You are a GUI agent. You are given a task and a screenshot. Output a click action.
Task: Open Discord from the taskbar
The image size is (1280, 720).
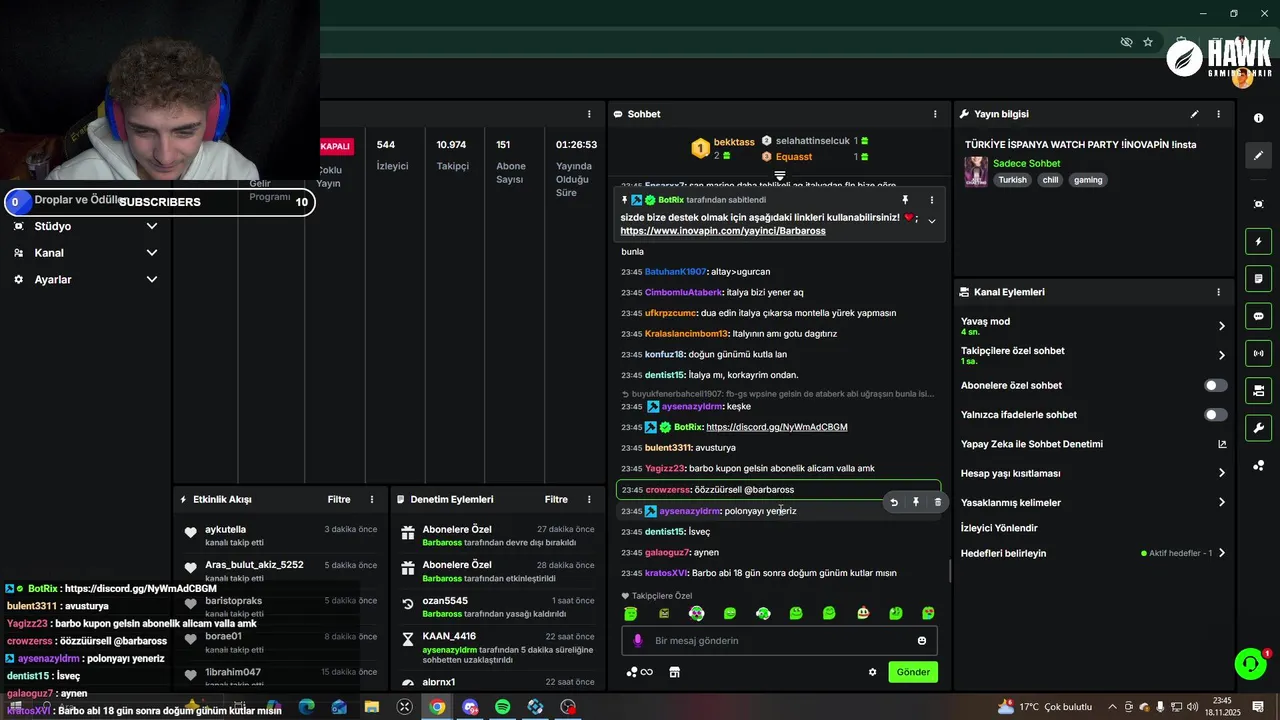470,707
